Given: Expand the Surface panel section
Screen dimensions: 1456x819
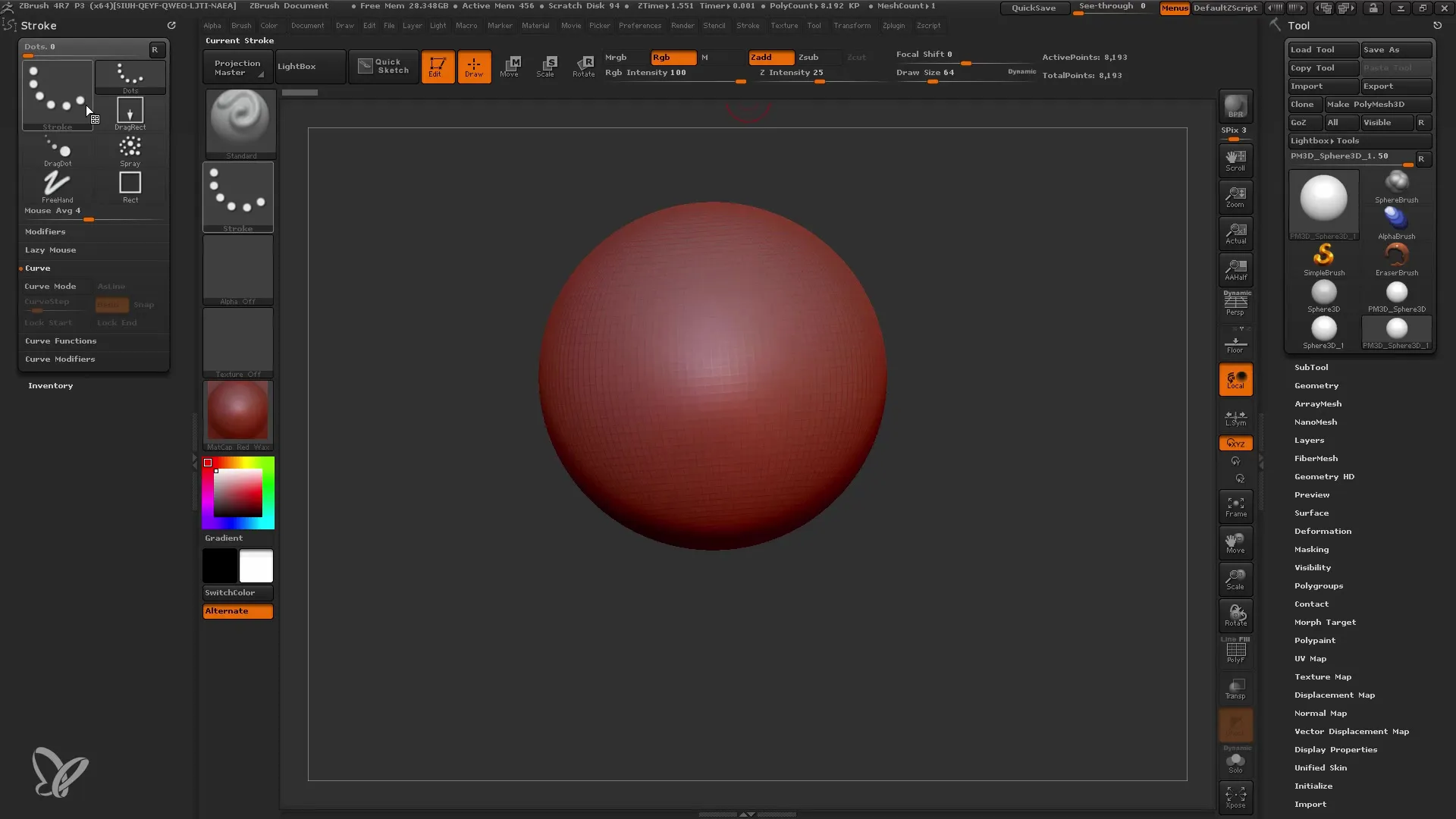Looking at the screenshot, I should click(1312, 512).
